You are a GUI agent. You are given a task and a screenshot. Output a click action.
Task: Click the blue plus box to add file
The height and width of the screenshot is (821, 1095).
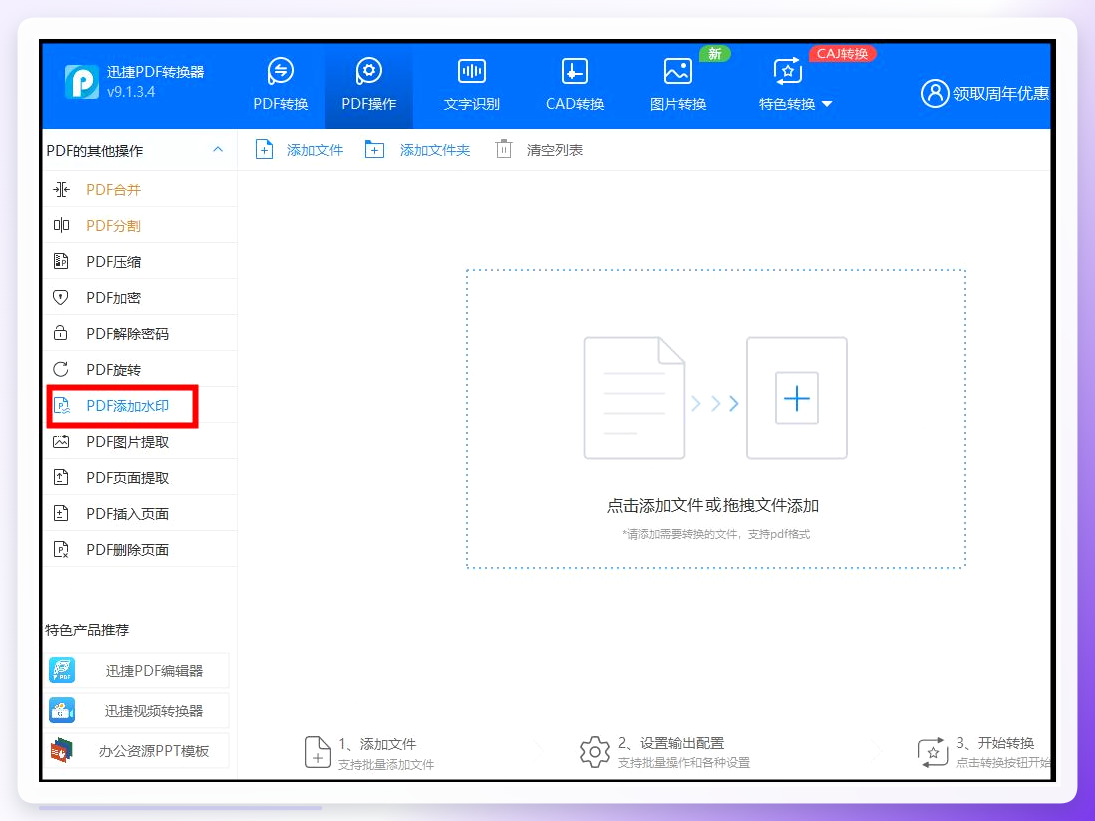(797, 398)
